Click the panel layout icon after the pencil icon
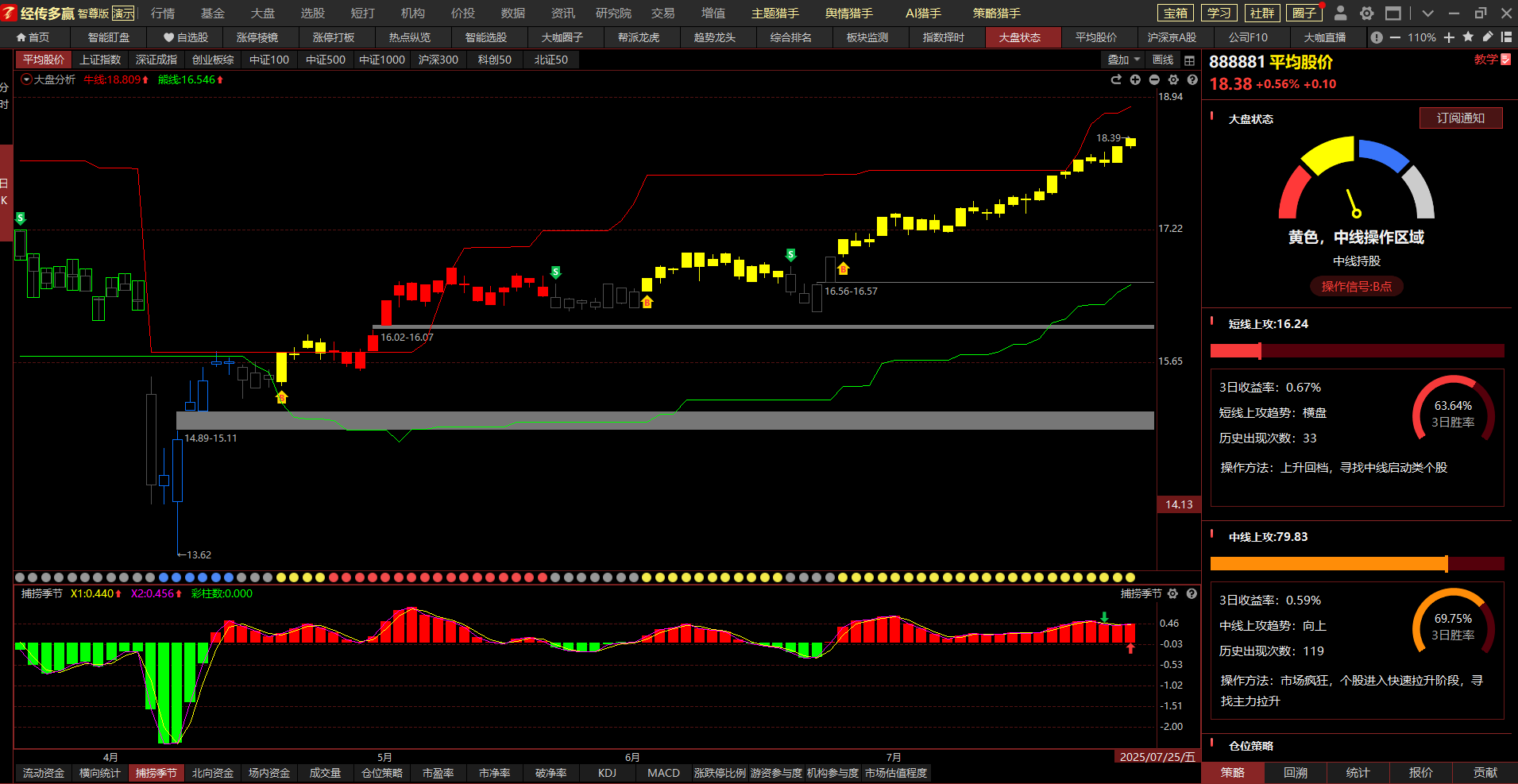Image resolution: width=1518 pixels, height=784 pixels. point(1506,37)
